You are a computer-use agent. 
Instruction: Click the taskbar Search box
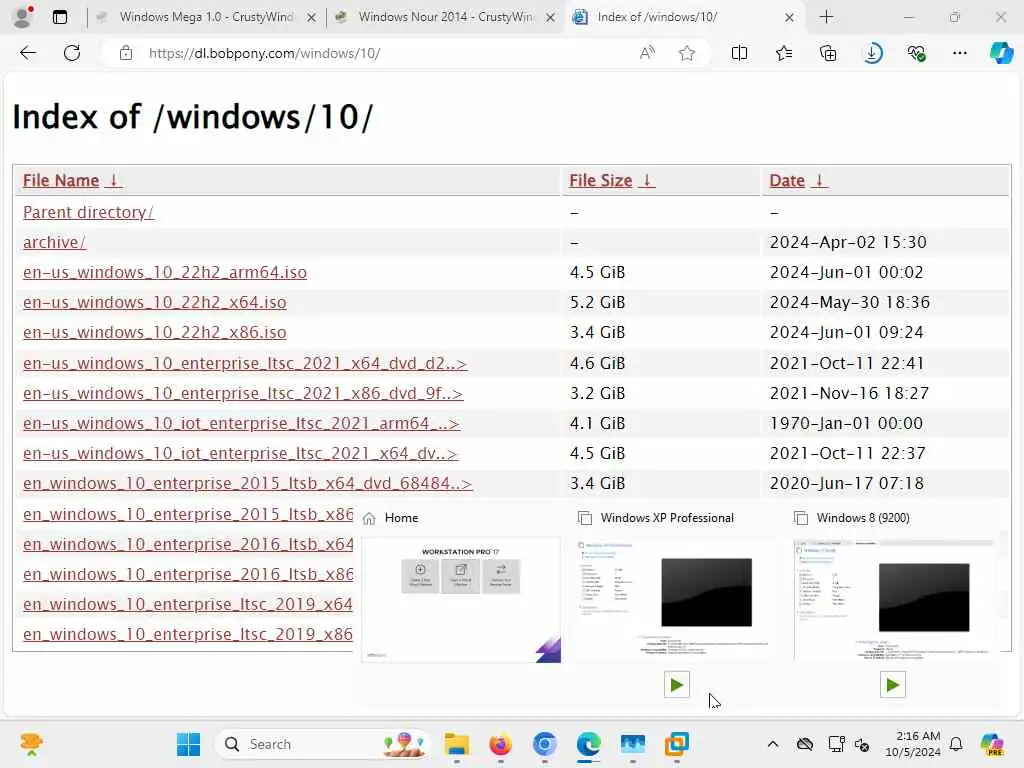(x=322, y=744)
